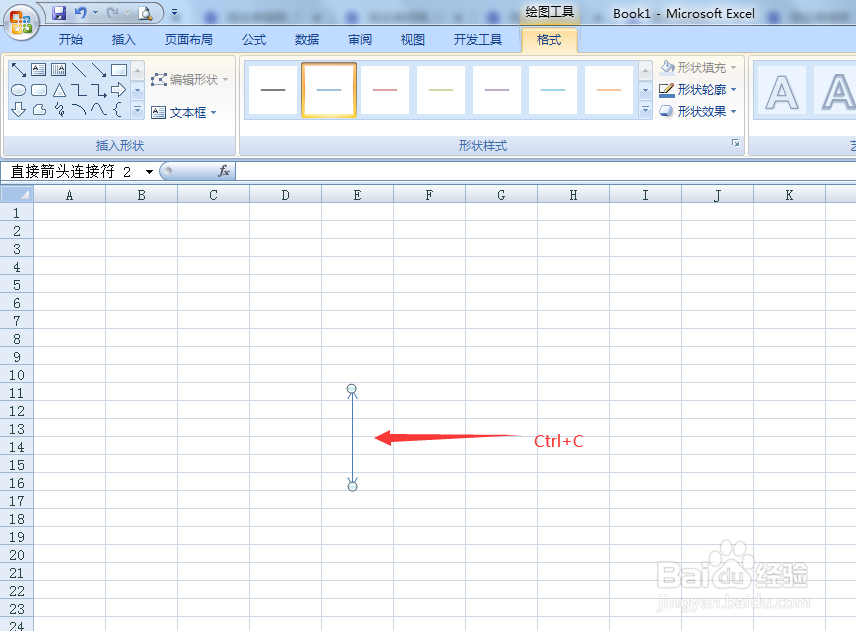
Task: Select the freeform shape tool
Action: click(39, 110)
